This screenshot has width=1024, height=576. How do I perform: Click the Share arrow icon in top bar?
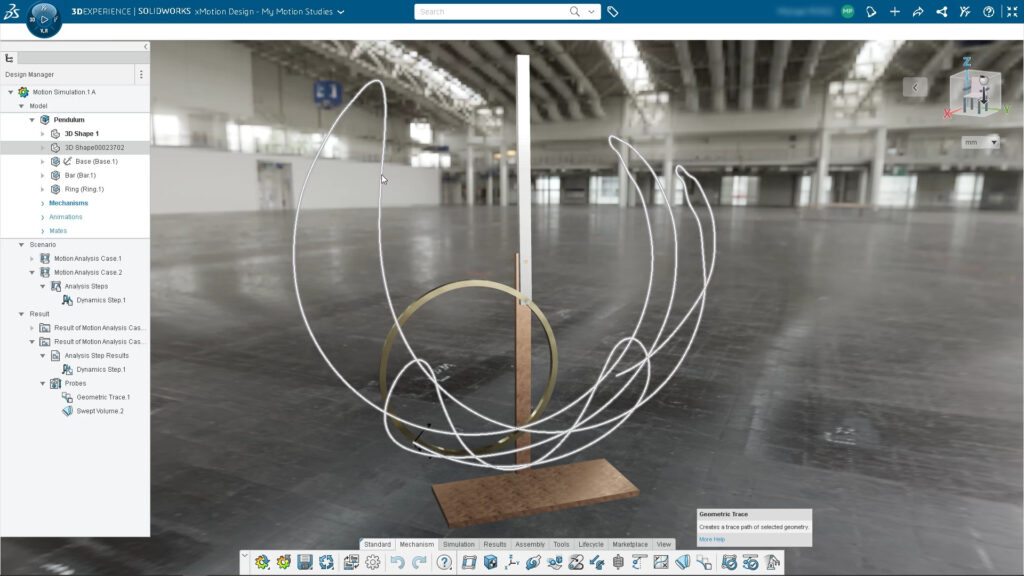917,12
